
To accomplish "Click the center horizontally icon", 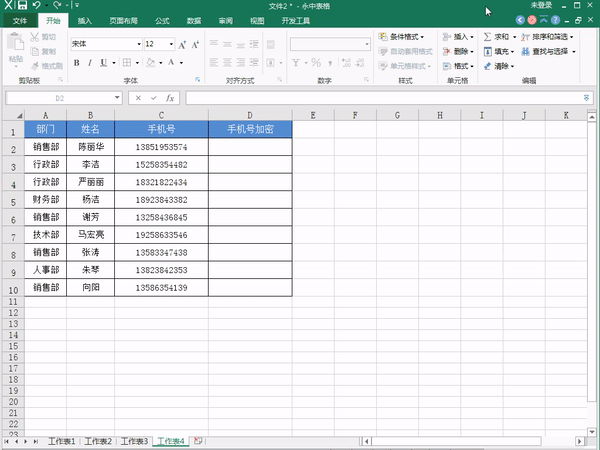I will click(x=227, y=62).
